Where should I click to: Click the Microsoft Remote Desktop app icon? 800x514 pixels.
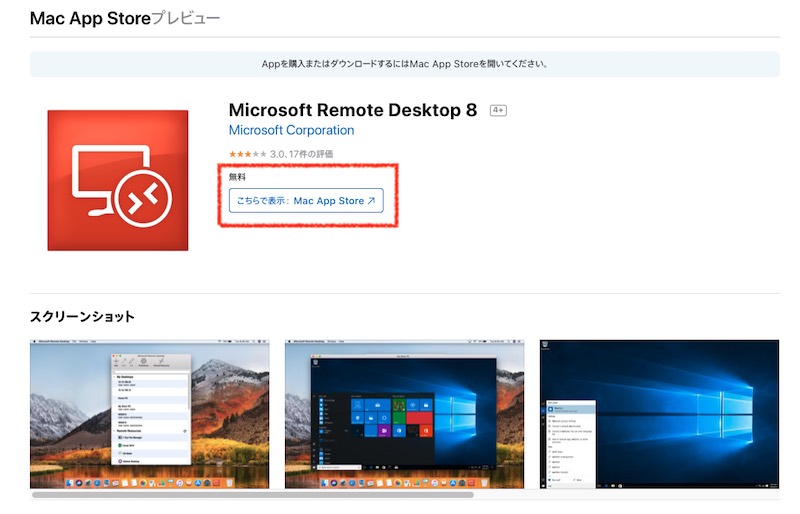[118, 180]
